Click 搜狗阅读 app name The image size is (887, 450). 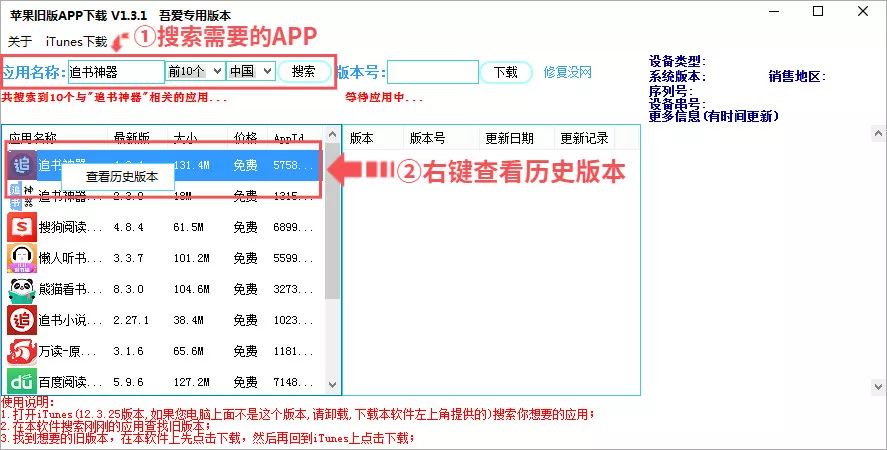click(x=71, y=227)
